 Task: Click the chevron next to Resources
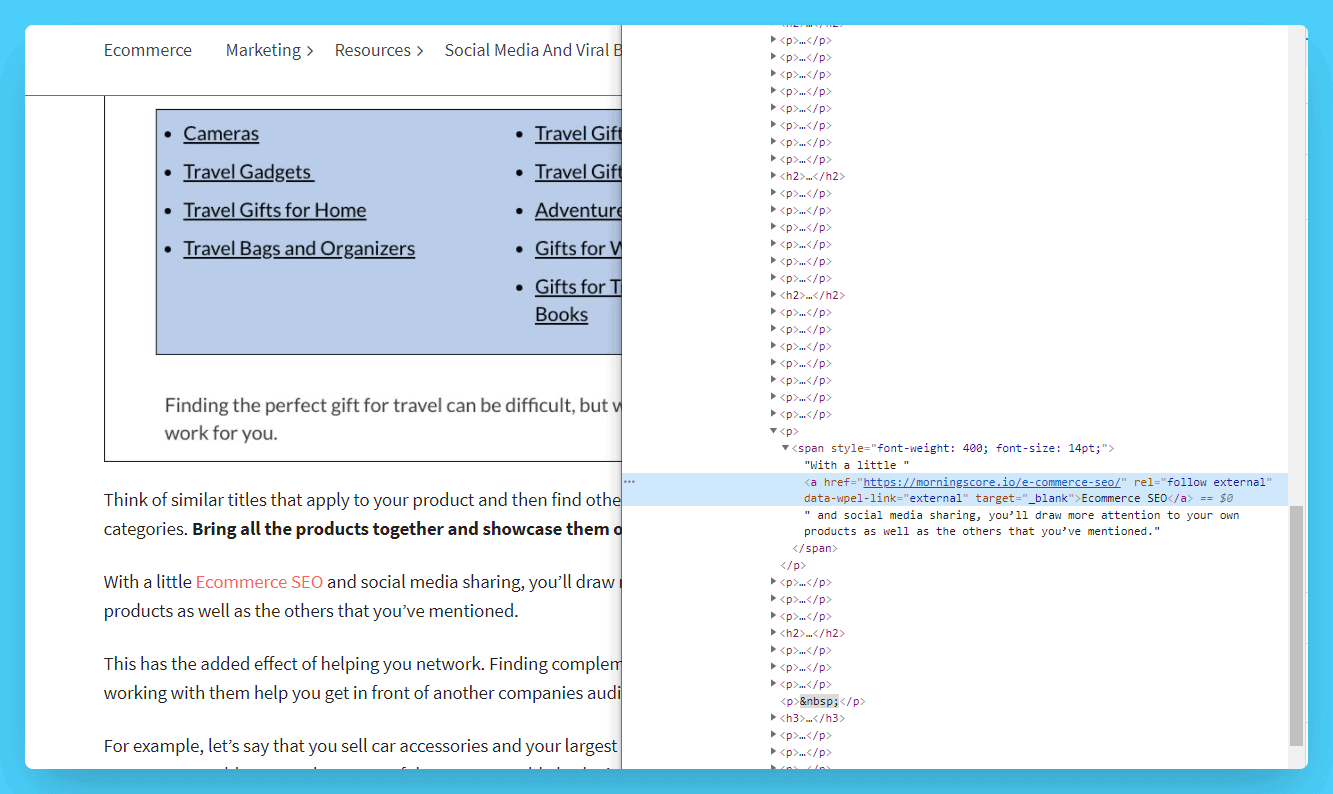click(420, 51)
